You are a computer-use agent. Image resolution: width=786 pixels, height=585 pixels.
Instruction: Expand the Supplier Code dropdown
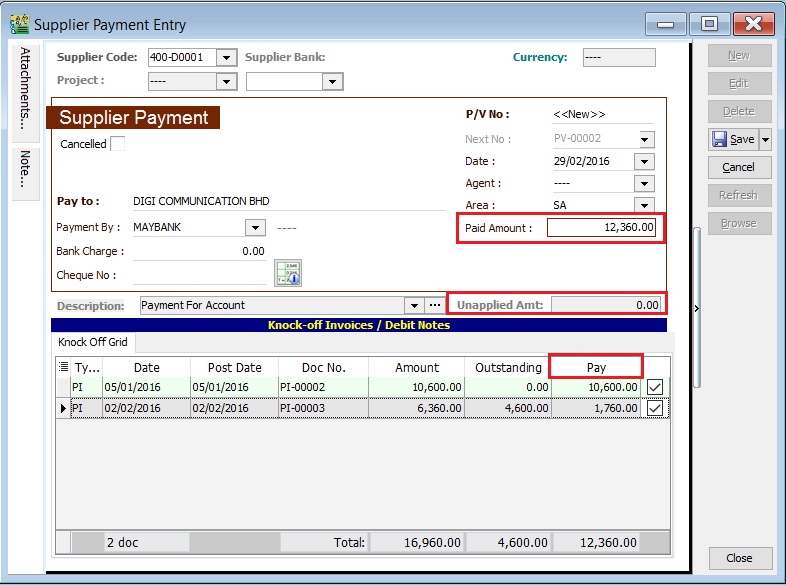coord(226,58)
